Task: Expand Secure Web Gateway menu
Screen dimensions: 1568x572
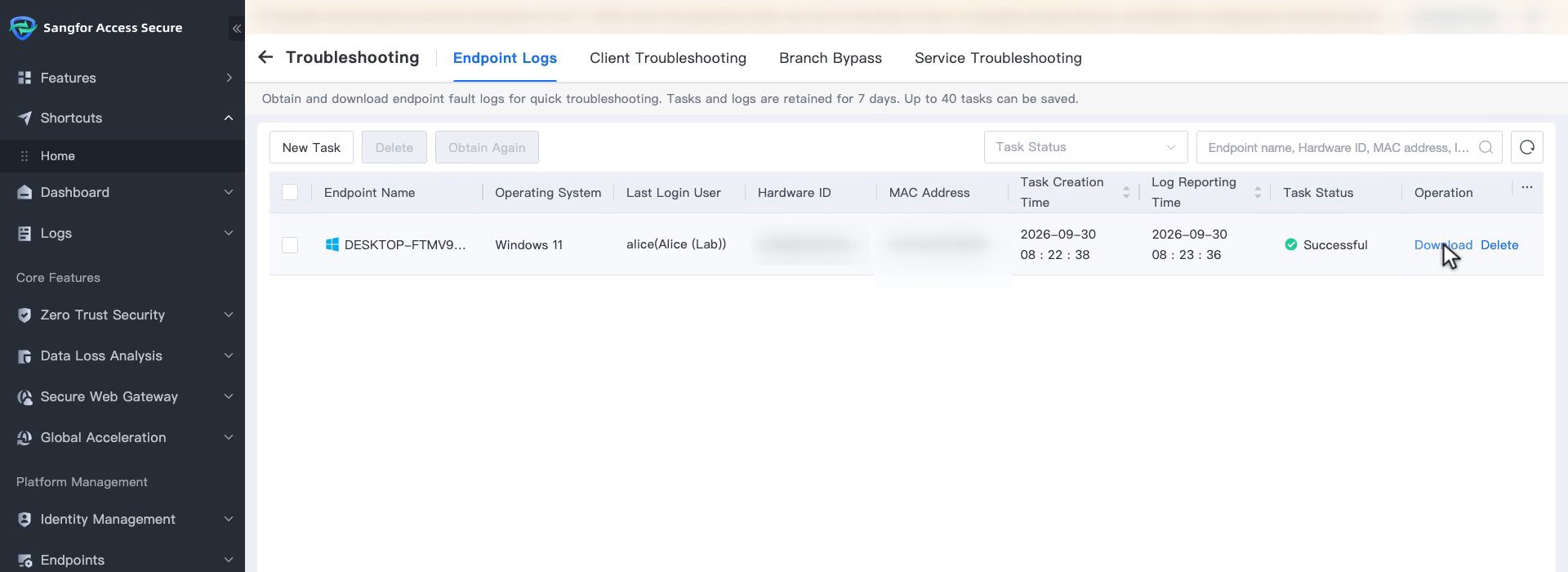Action: [x=229, y=396]
